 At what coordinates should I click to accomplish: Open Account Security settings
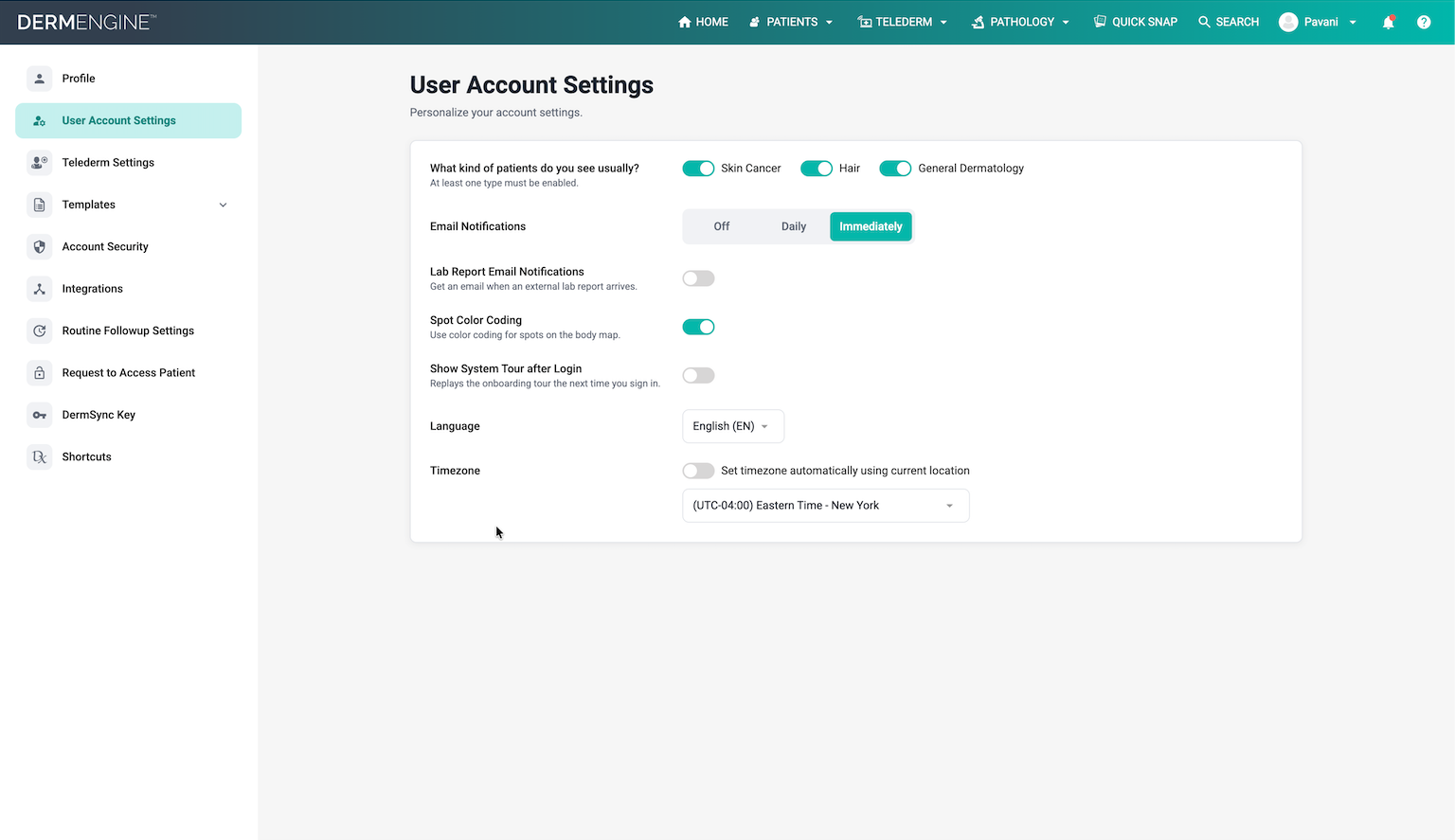point(128,247)
